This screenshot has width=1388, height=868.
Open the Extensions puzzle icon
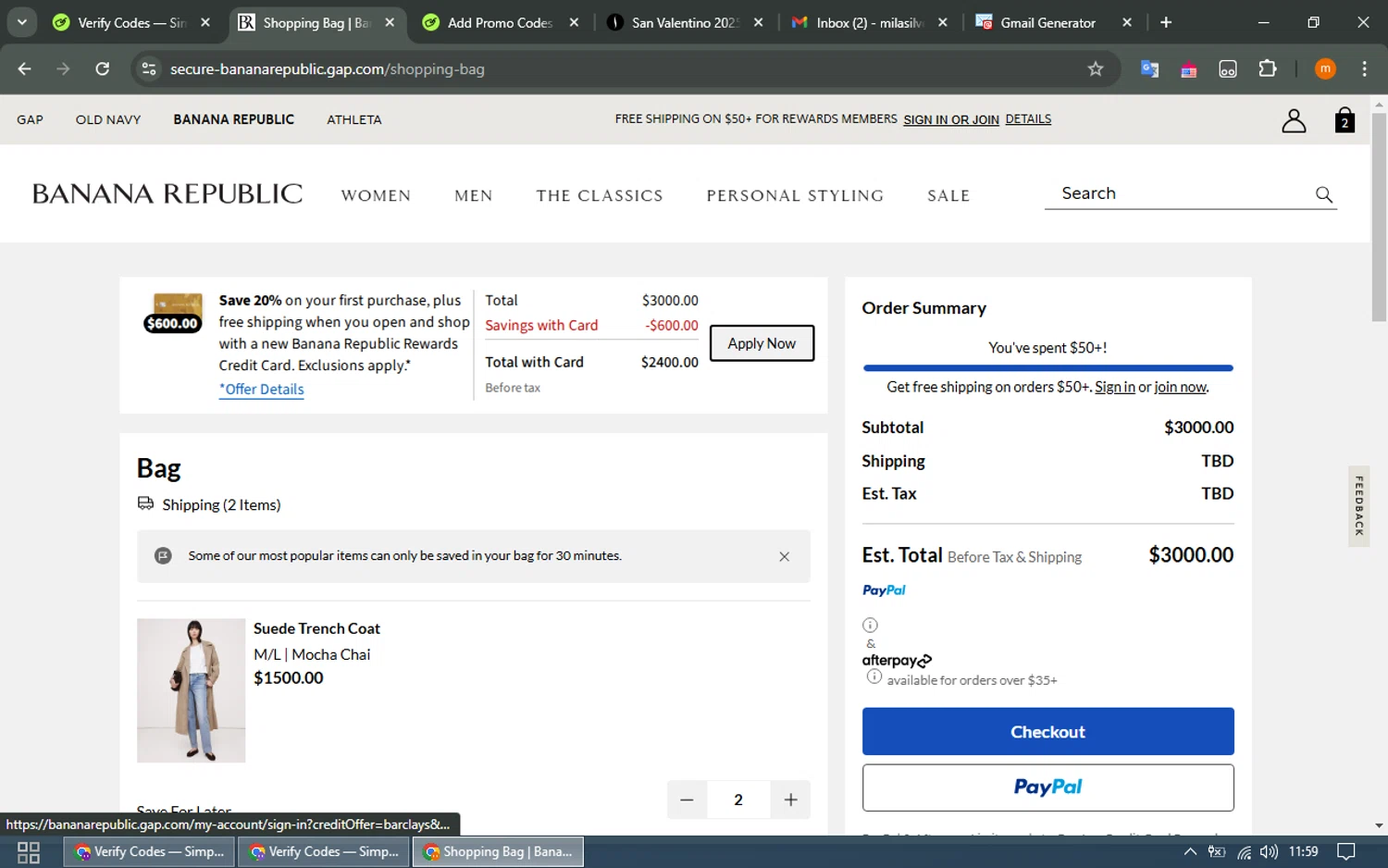coord(1268,68)
